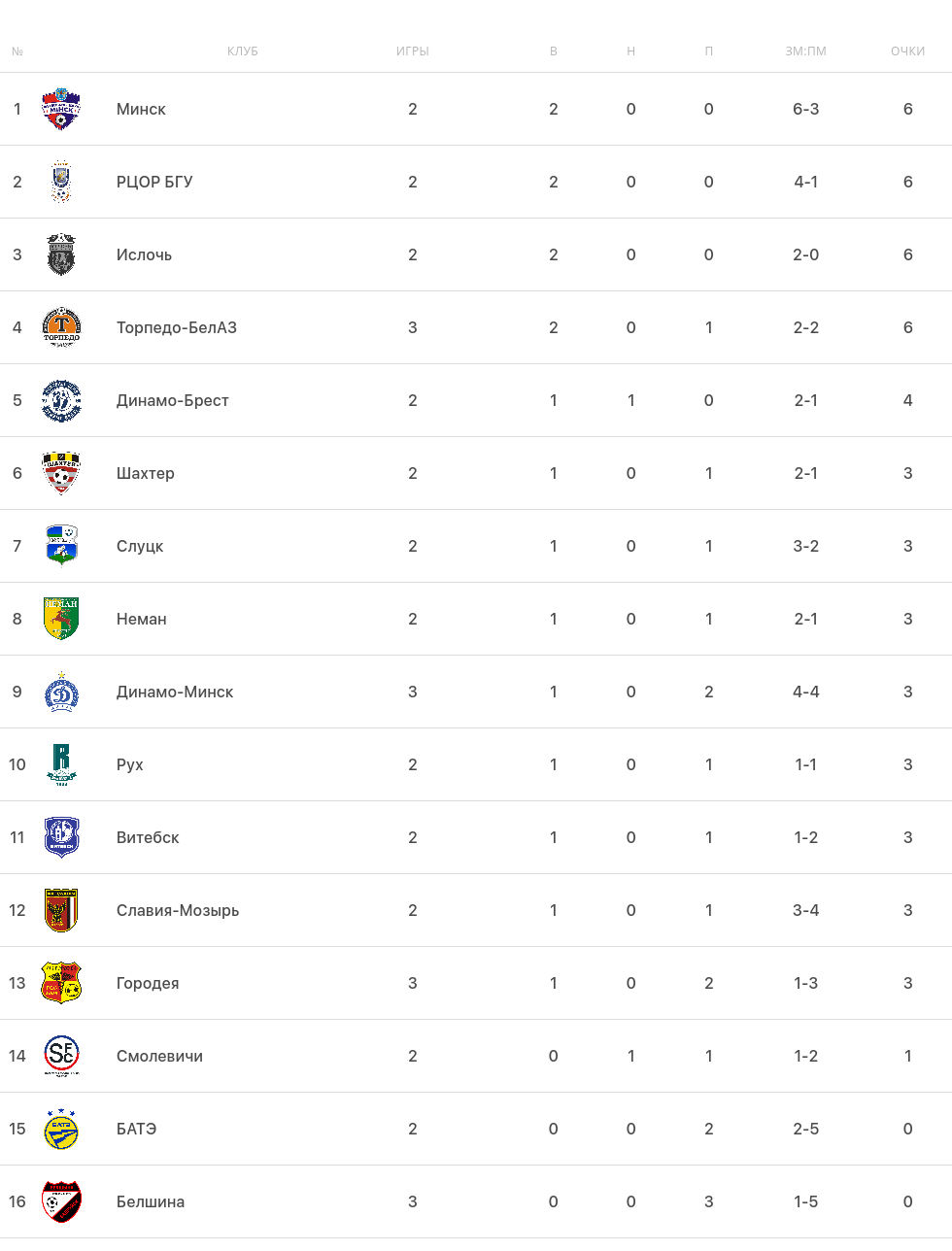The height and width of the screenshot is (1251, 952).
Task: Open the Белшина team name link
Action: (151, 1201)
